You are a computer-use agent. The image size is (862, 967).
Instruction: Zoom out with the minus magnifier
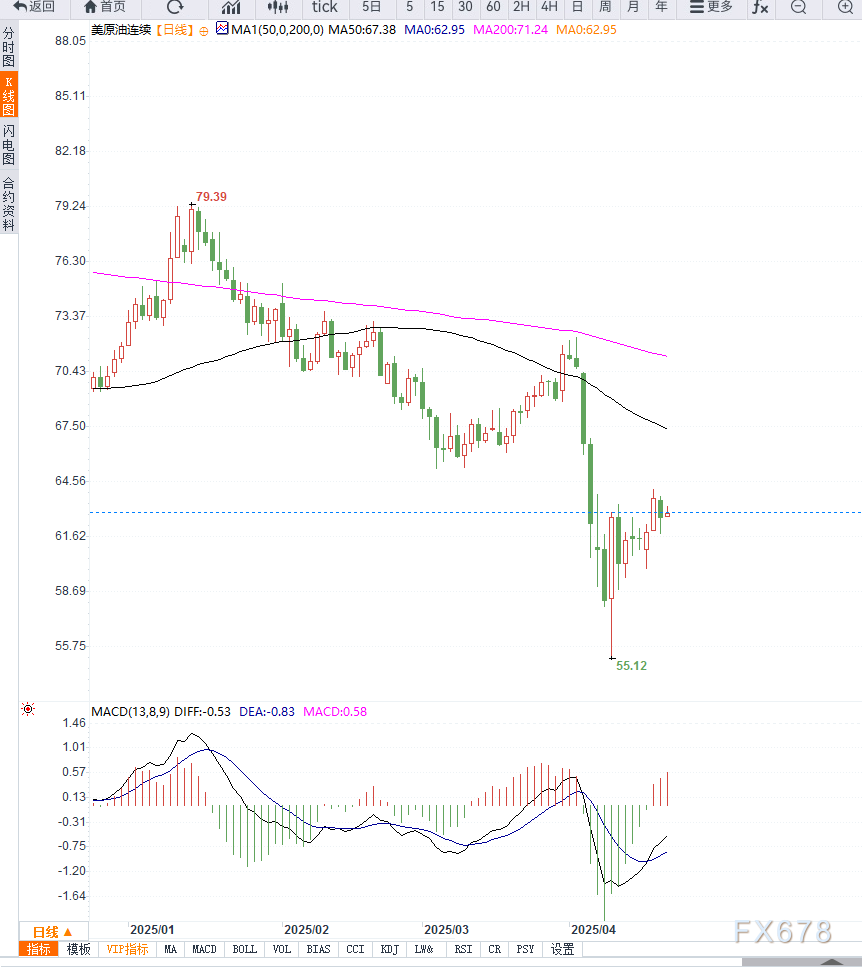[x=798, y=7]
